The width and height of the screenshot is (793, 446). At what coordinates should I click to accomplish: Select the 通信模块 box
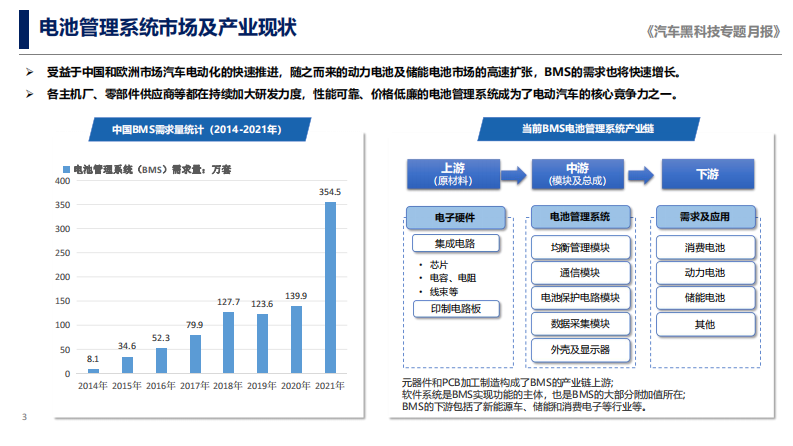[581, 273]
